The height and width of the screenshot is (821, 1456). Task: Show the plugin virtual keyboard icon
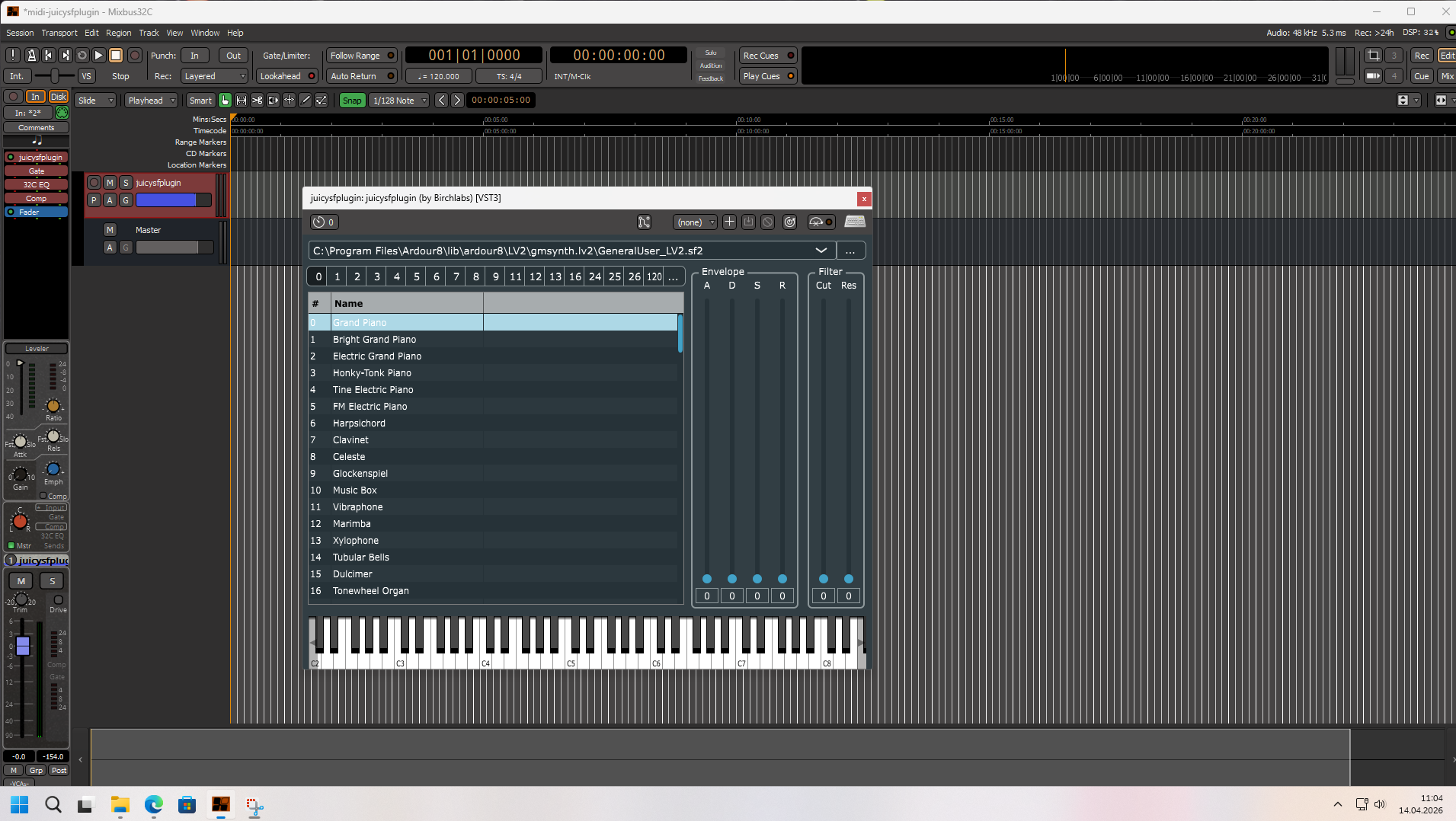pyautogui.click(x=855, y=222)
